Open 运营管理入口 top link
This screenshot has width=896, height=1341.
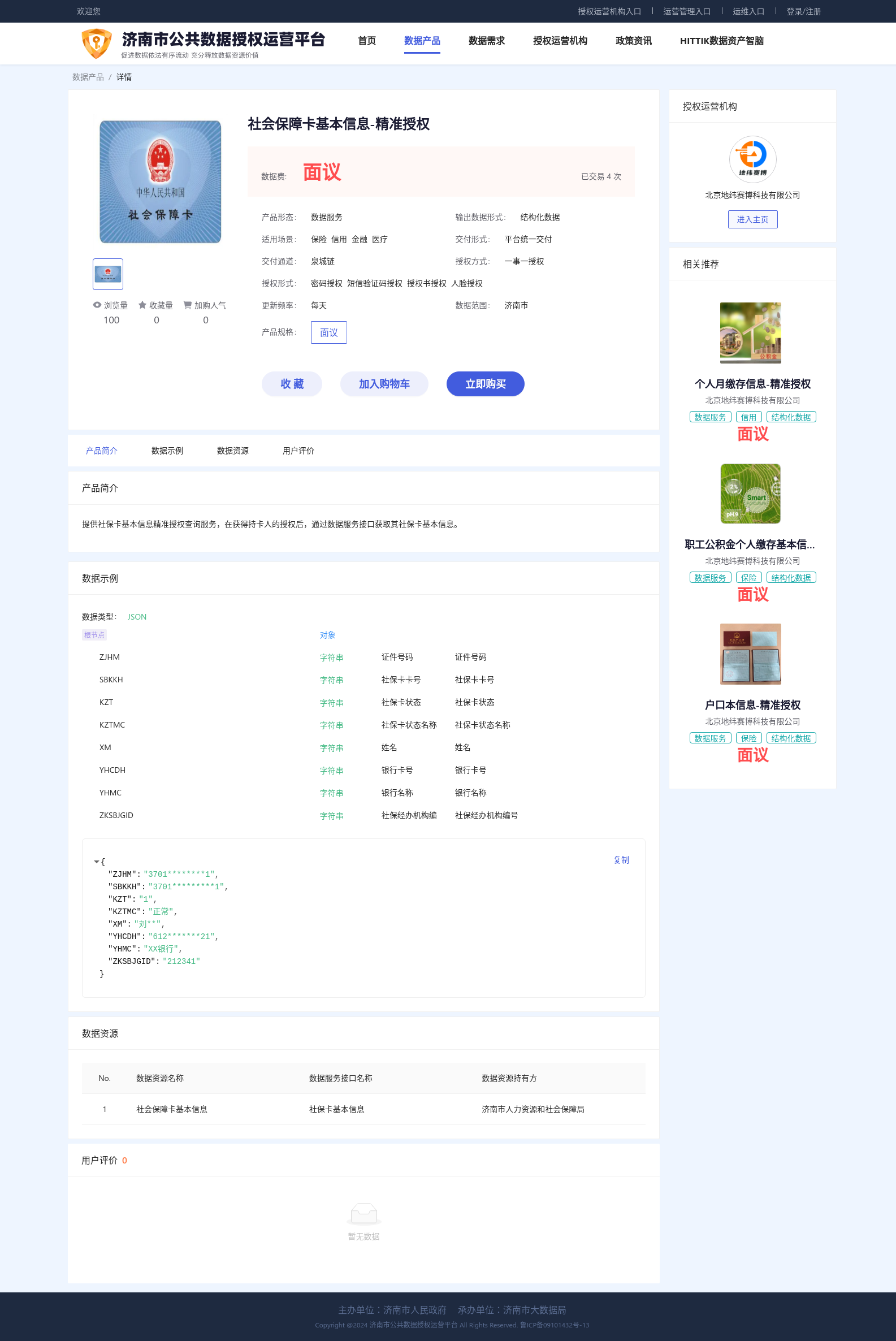(686, 11)
